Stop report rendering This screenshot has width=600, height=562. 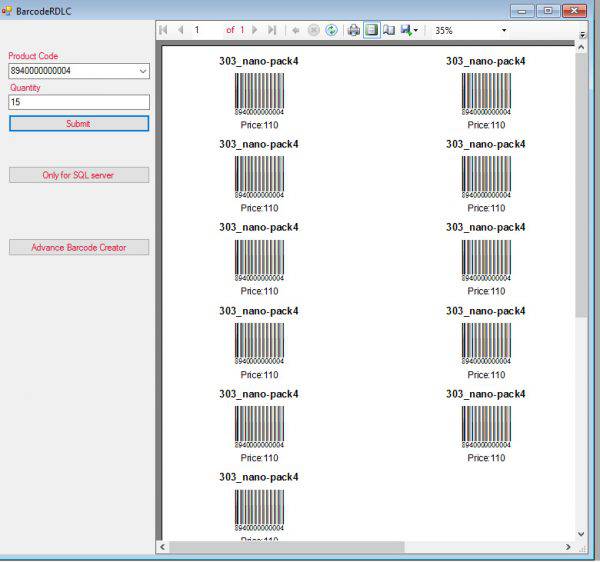coord(313,31)
